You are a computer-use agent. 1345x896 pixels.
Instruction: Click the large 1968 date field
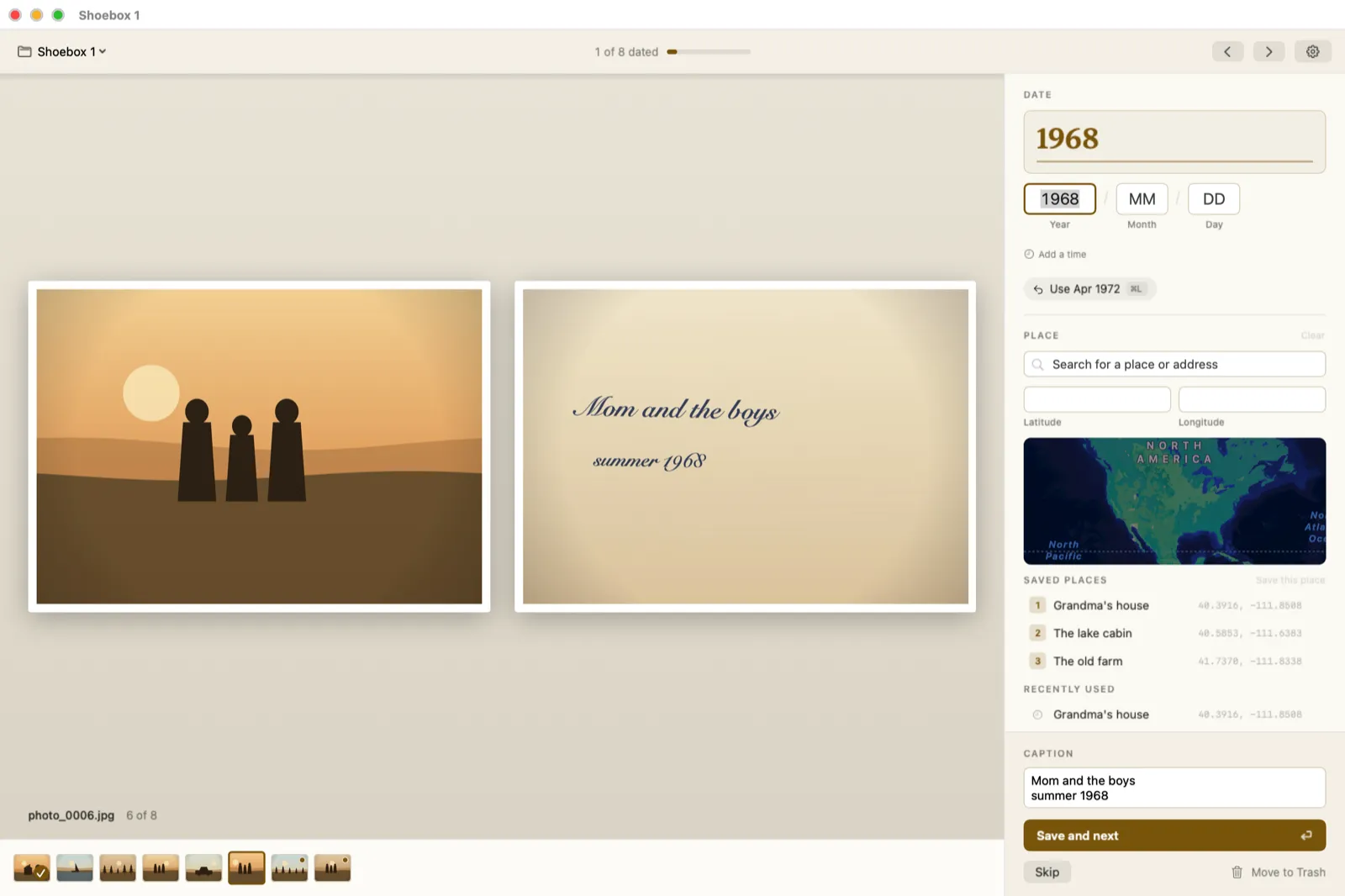coord(1174,141)
